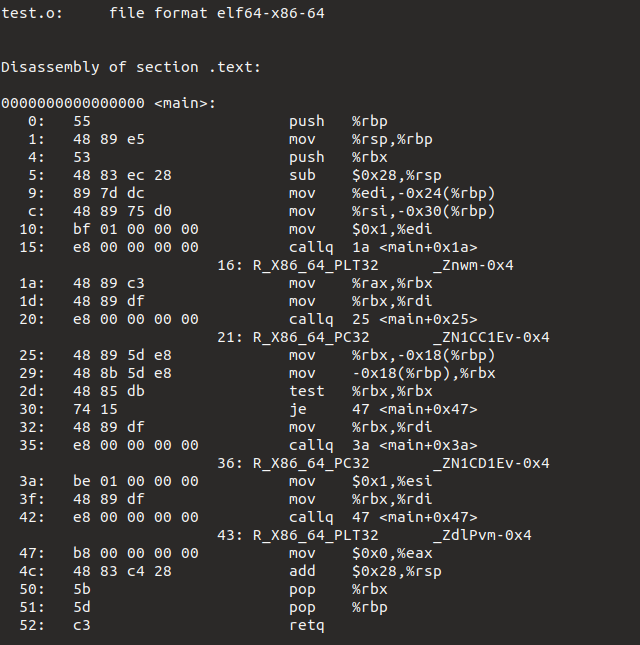Click the retq instruction
The image size is (640, 645).
306,625
